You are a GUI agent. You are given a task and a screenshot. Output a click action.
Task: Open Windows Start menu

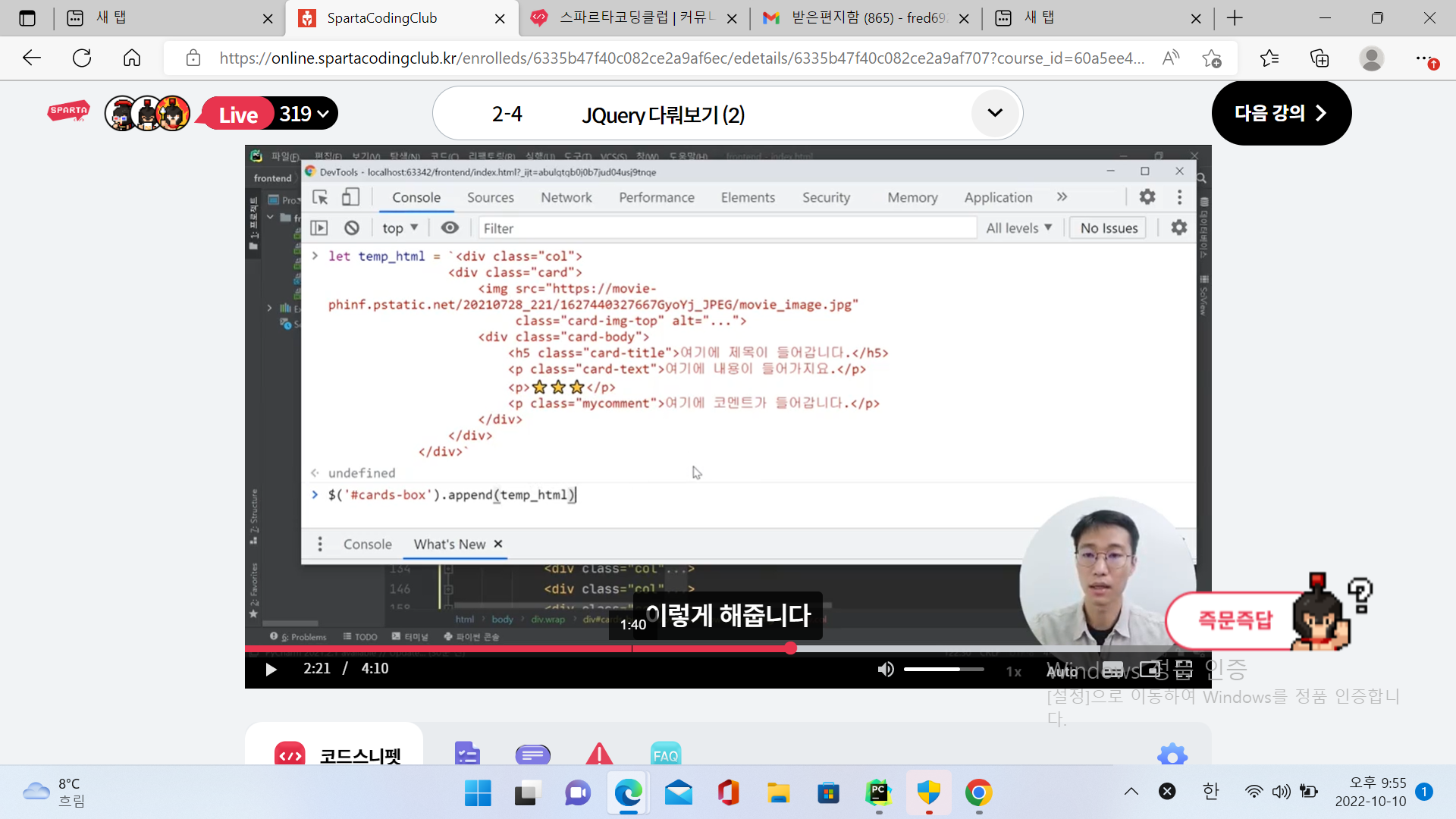478,792
